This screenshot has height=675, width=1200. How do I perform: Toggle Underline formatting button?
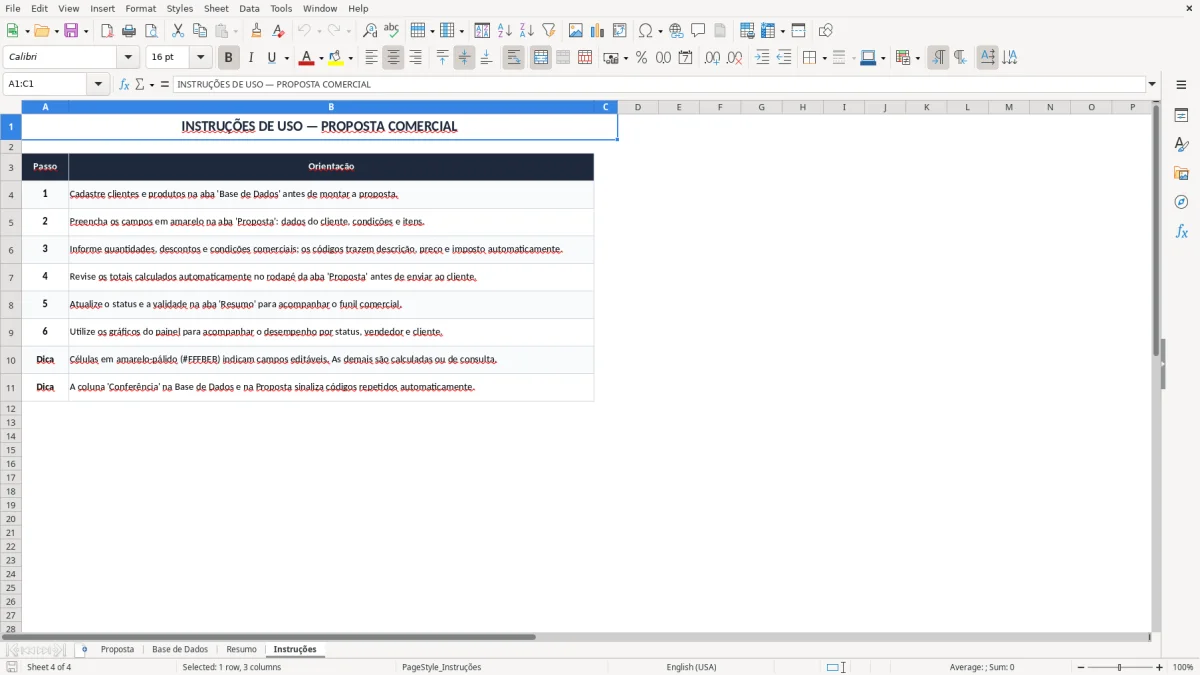271,58
